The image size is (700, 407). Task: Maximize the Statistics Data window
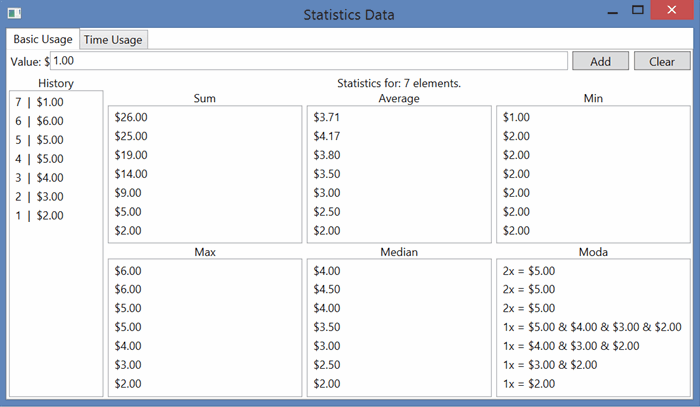click(638, 10)
